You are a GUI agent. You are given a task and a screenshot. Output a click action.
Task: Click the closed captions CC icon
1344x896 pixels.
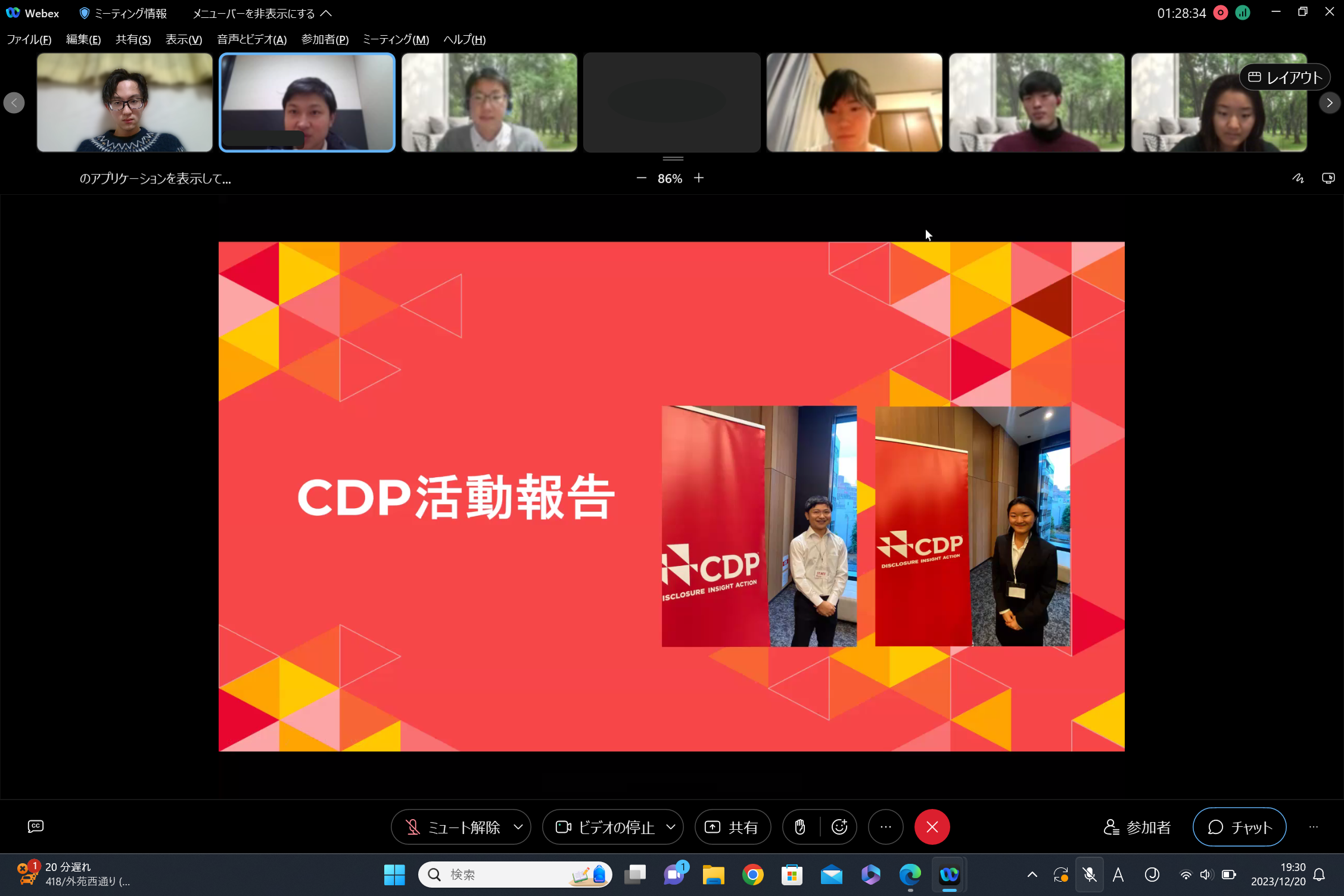[x=36, y=826]
